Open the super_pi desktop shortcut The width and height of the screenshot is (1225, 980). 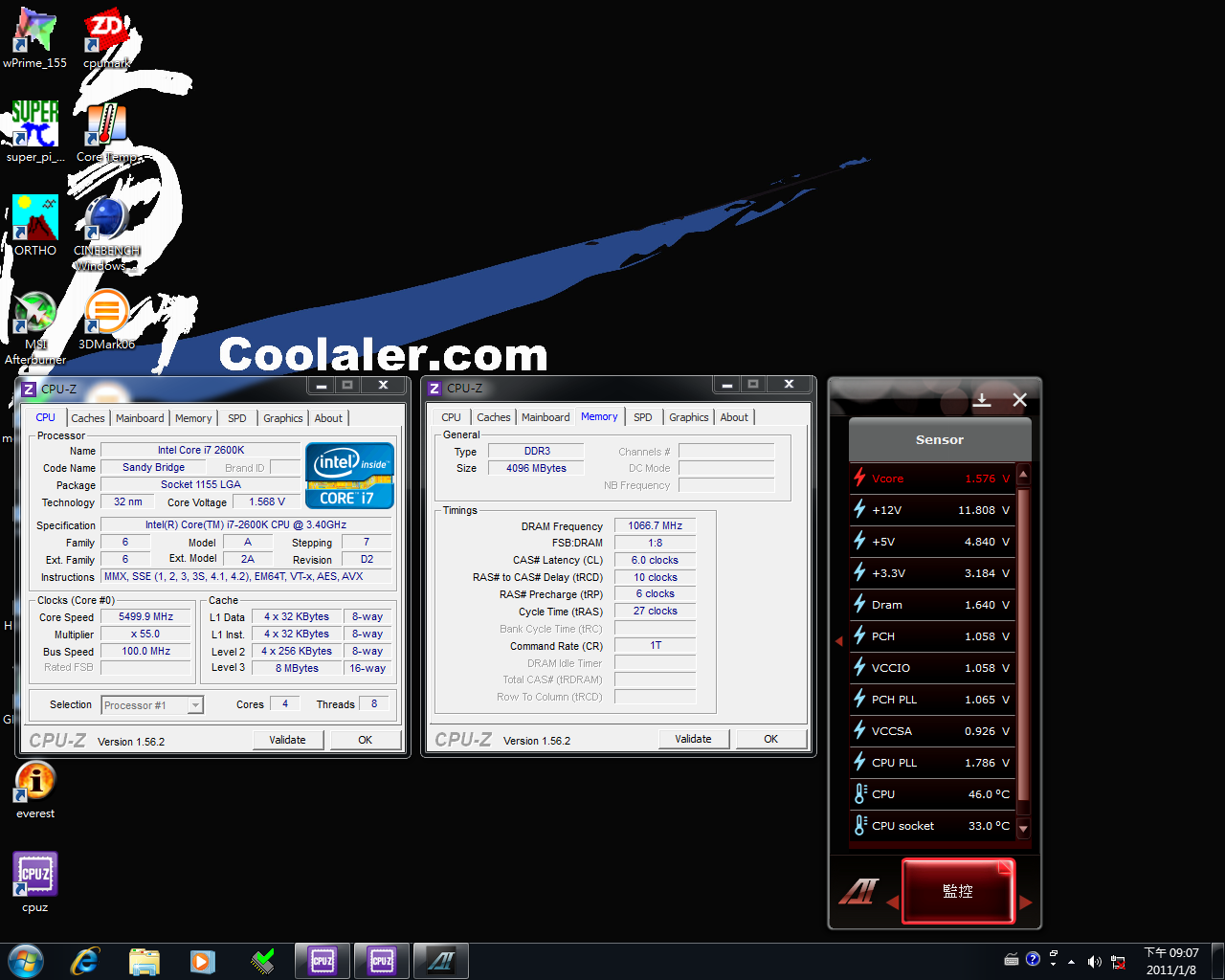pos(34,131)
